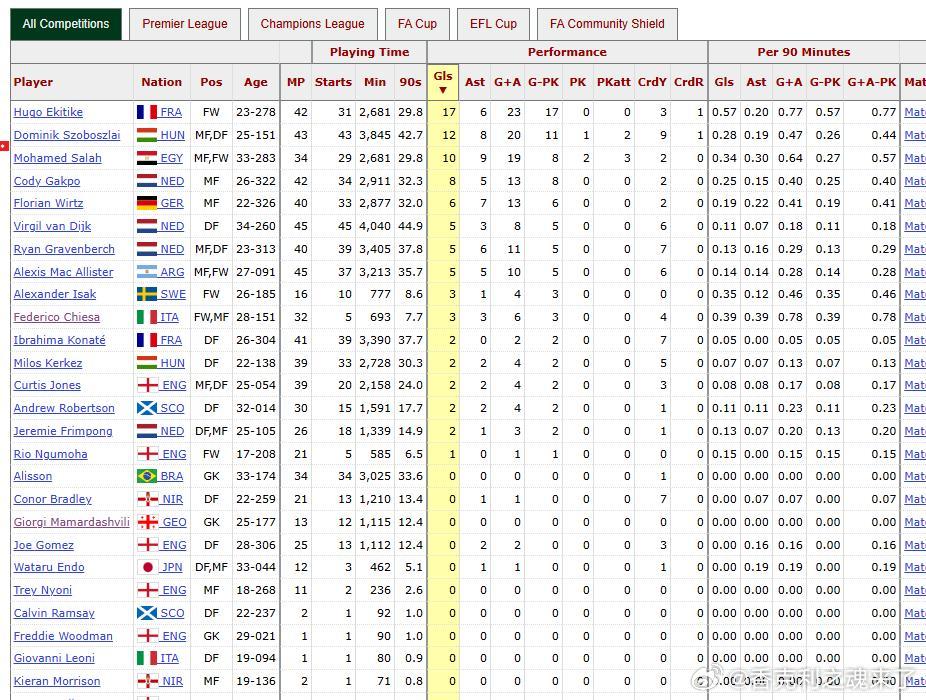Open Curtis Jones's player link
The image size is (926, 700).
point(47,385)
